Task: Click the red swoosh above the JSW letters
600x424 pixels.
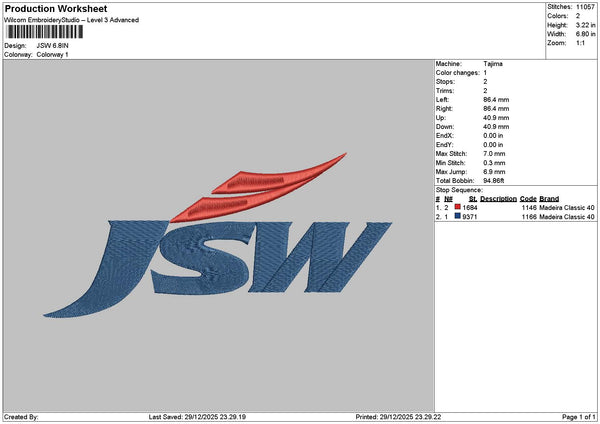Action: (x=258, y=188)
